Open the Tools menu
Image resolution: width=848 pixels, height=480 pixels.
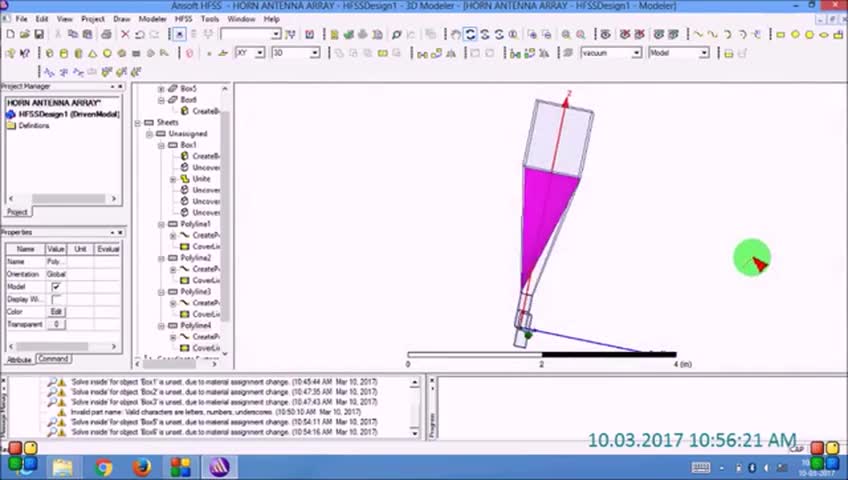[x=210, y=19]
